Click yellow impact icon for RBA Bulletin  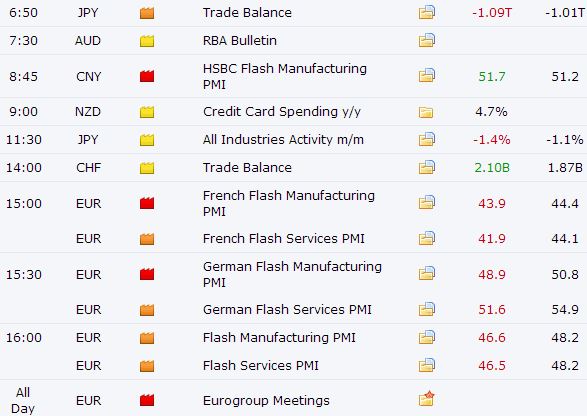point(147,41)
